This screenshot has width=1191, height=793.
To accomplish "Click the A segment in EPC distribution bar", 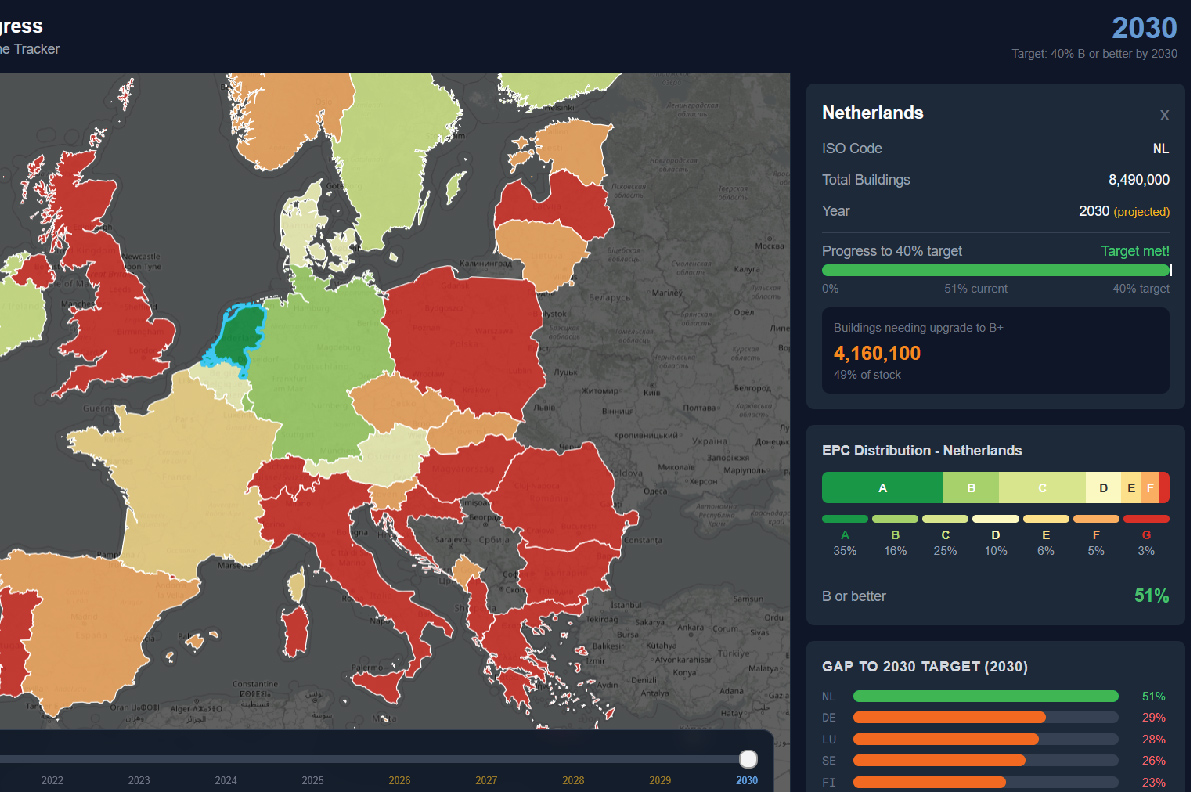I will (882, 488).
